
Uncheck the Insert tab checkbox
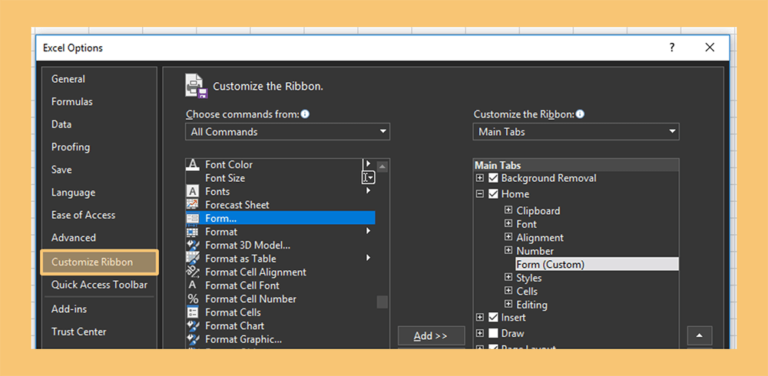[493, 318]
